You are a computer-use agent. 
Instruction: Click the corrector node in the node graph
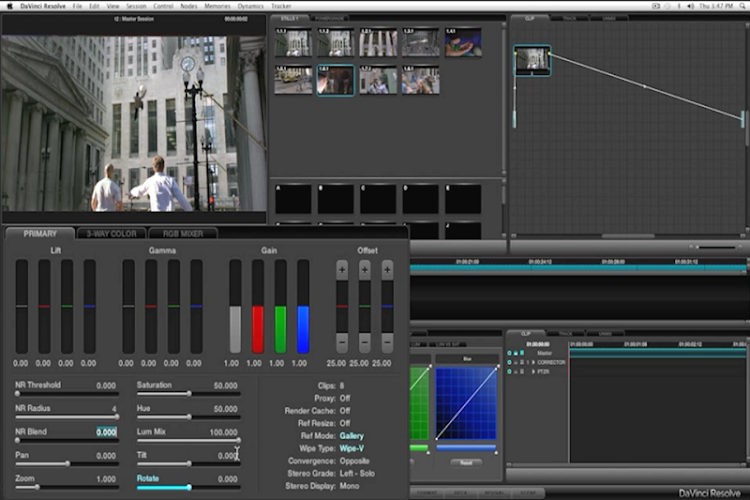(x=532, y=60)
